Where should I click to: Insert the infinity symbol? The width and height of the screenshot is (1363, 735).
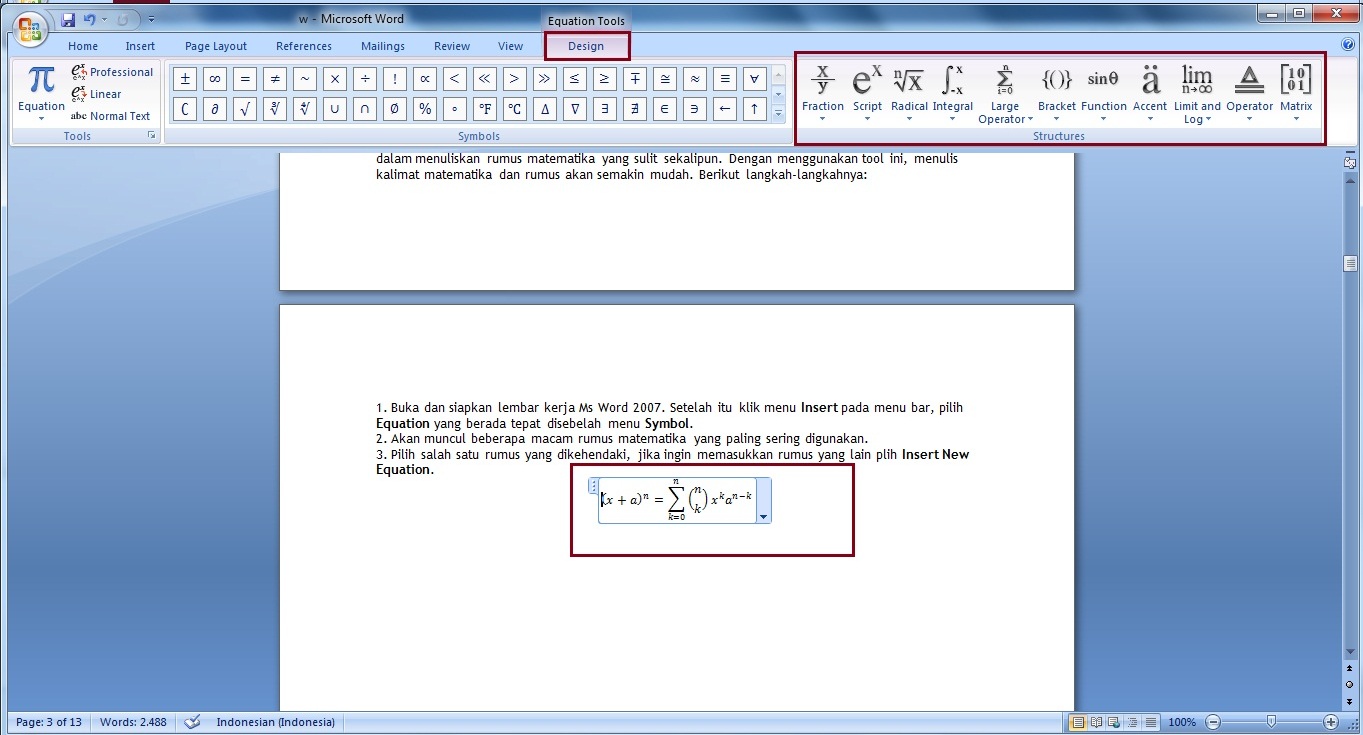[x=214, y=78]
